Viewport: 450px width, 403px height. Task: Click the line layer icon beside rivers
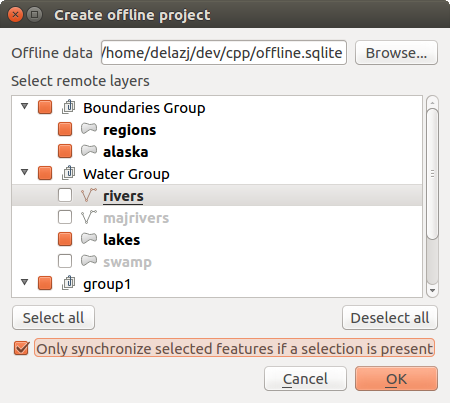coord(89,195)
